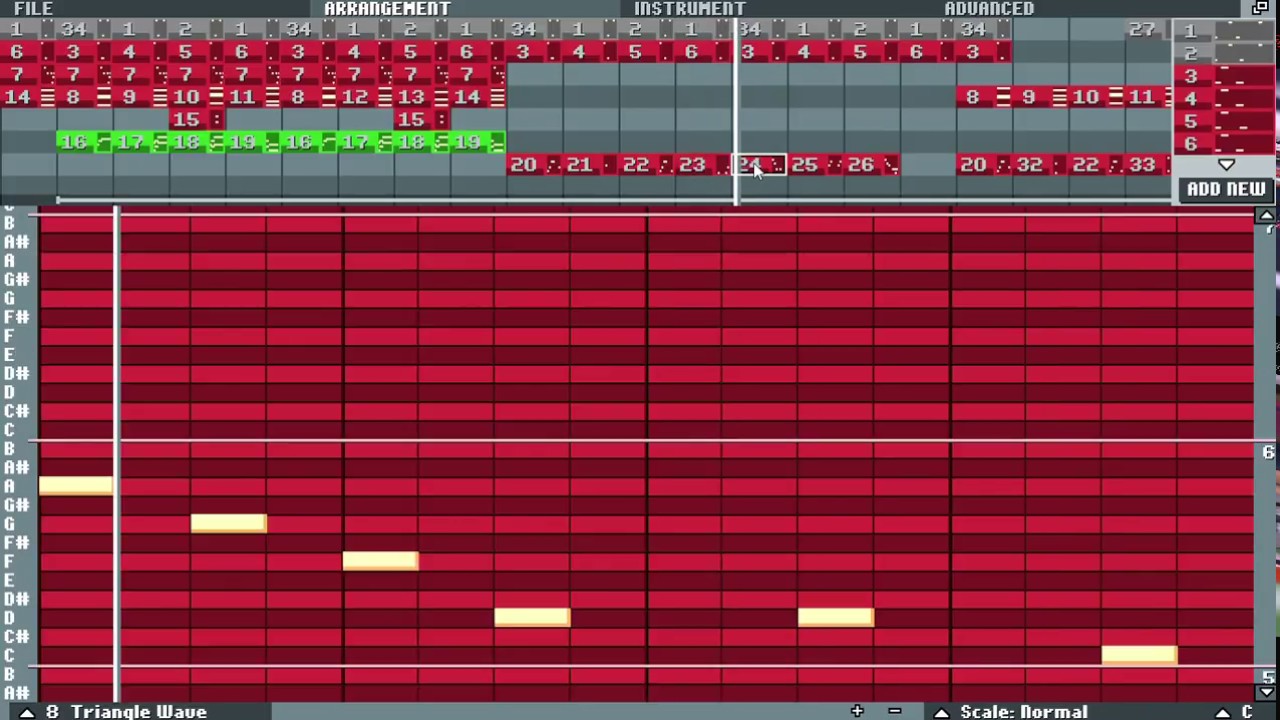The image size is (1280, 720).
Task: Select arrangement block 13
Action: [x=422, y=98]
